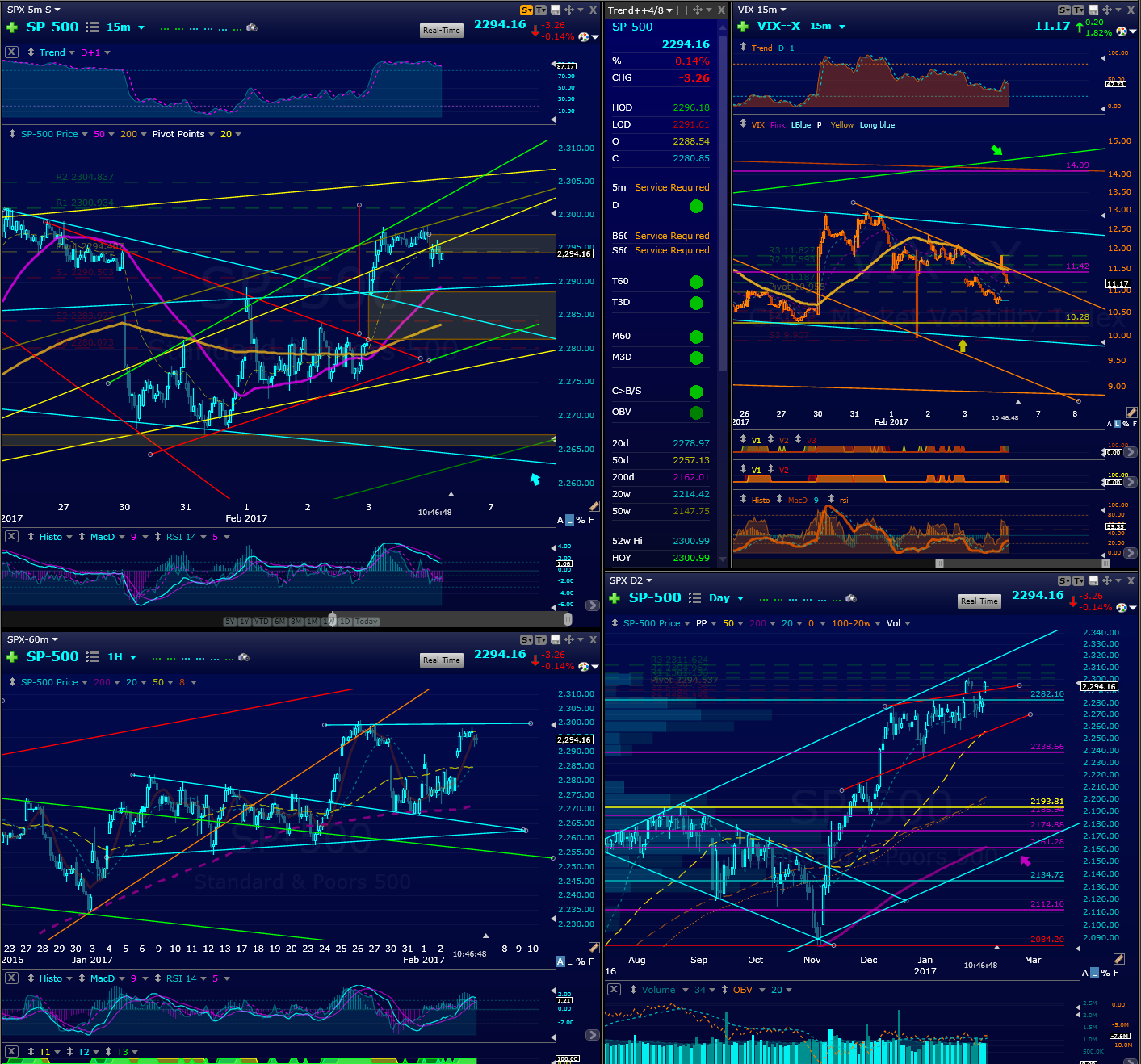
Task: Open list icon next to SP-500 in SPX 5m panel
Action: coord(93,27)
